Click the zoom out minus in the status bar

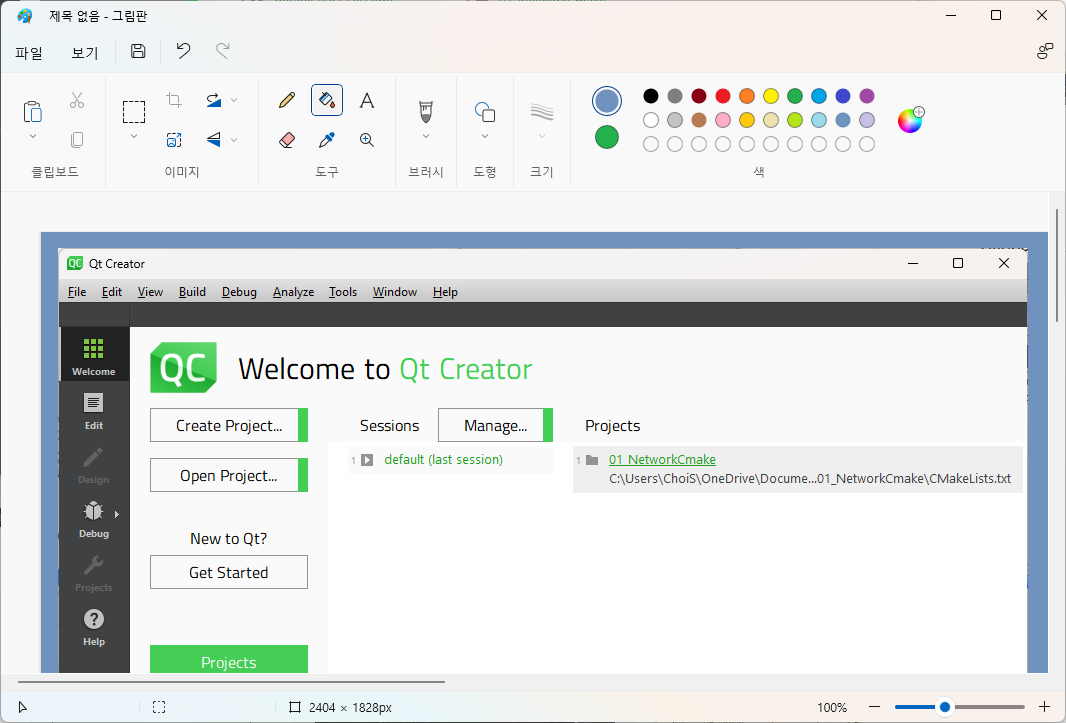(875, 707)
